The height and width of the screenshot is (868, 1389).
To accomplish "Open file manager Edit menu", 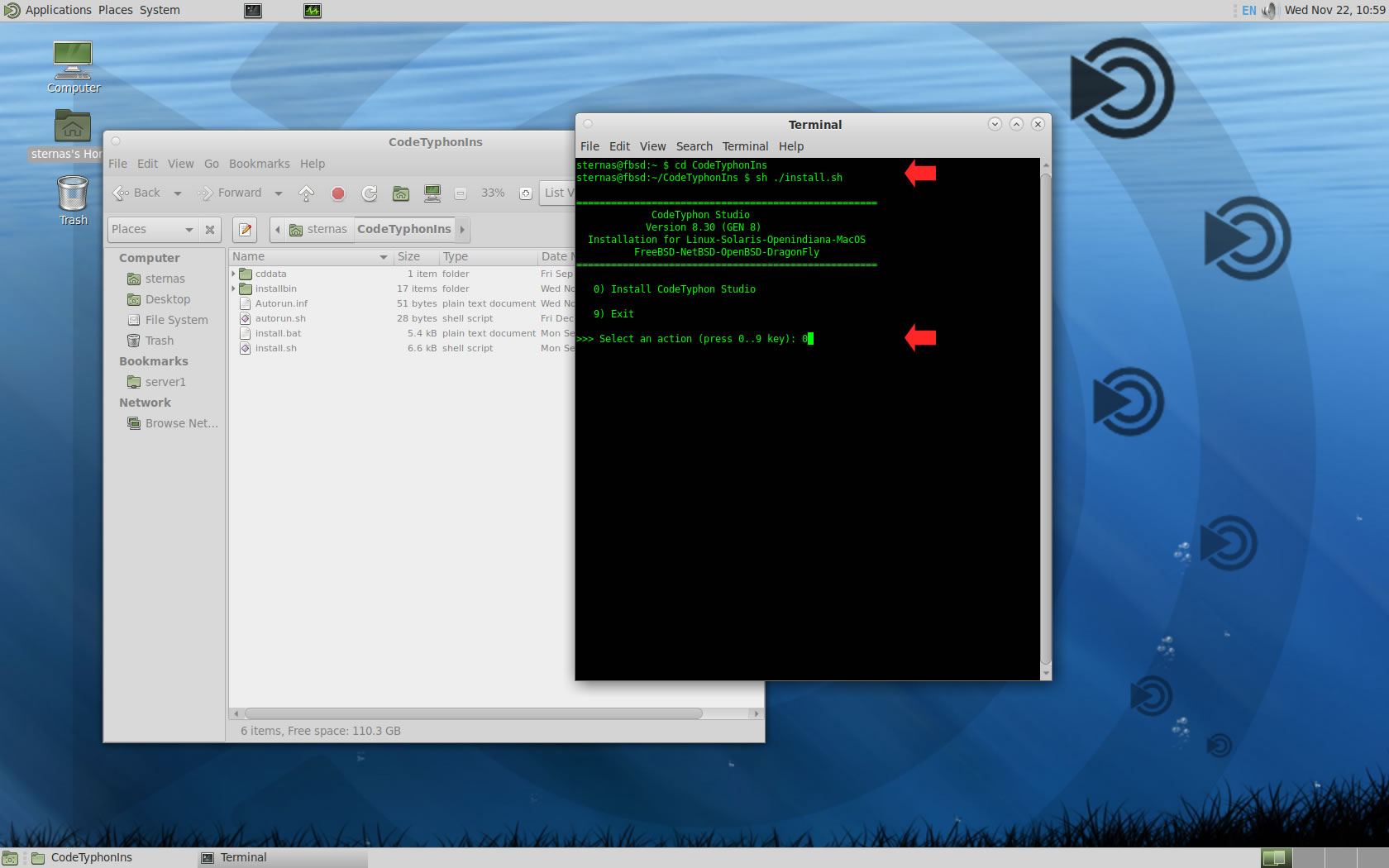I will tap(148, 164).
